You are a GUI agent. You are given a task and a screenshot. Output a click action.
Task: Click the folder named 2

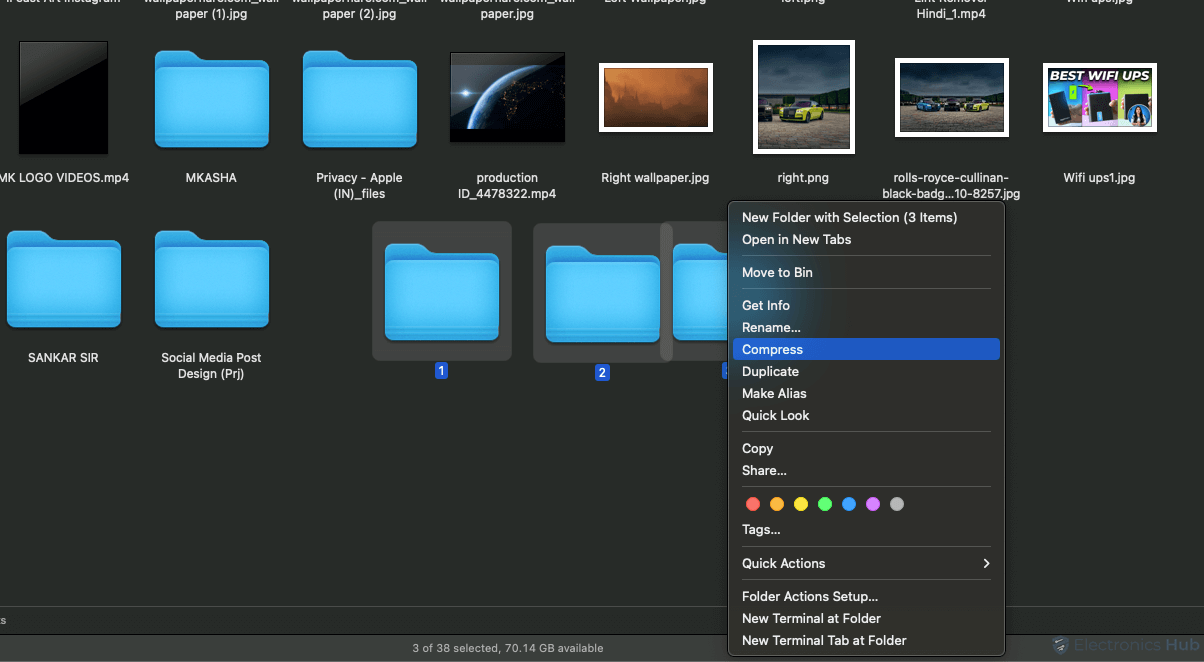pos(601,293)
